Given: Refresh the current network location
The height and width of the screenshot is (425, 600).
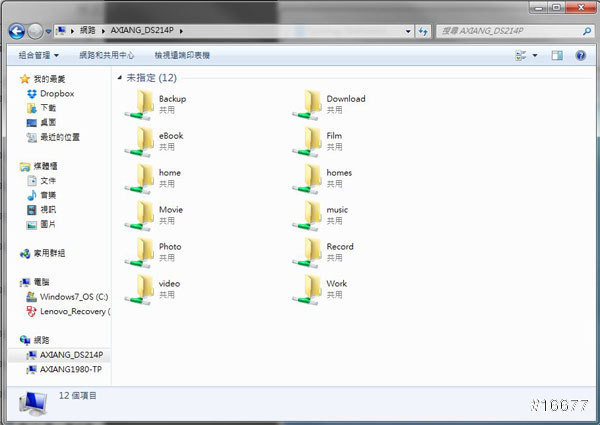Looking at the screenshot, I should [x=423, y=31].
